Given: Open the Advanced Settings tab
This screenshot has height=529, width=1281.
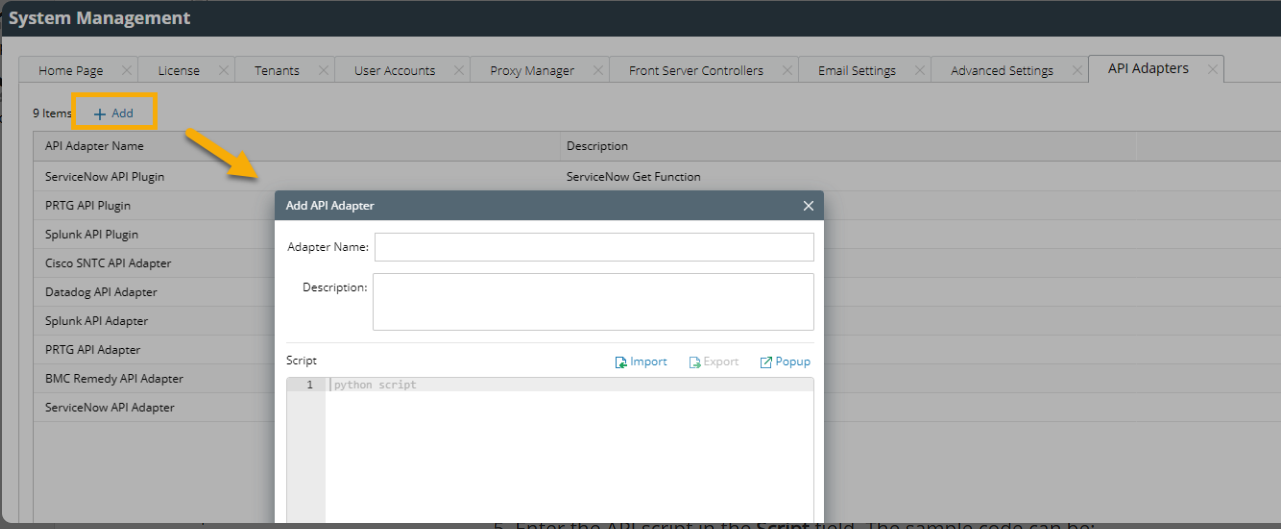Looking at the screenshot, I should pyautogui.click(x=1002, y=71).
